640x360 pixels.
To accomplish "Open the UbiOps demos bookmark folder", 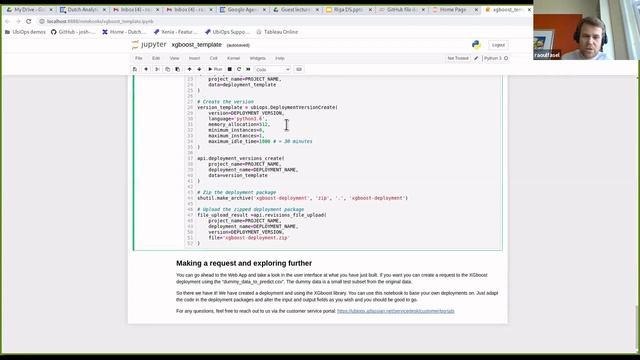I will pos(25,32).
